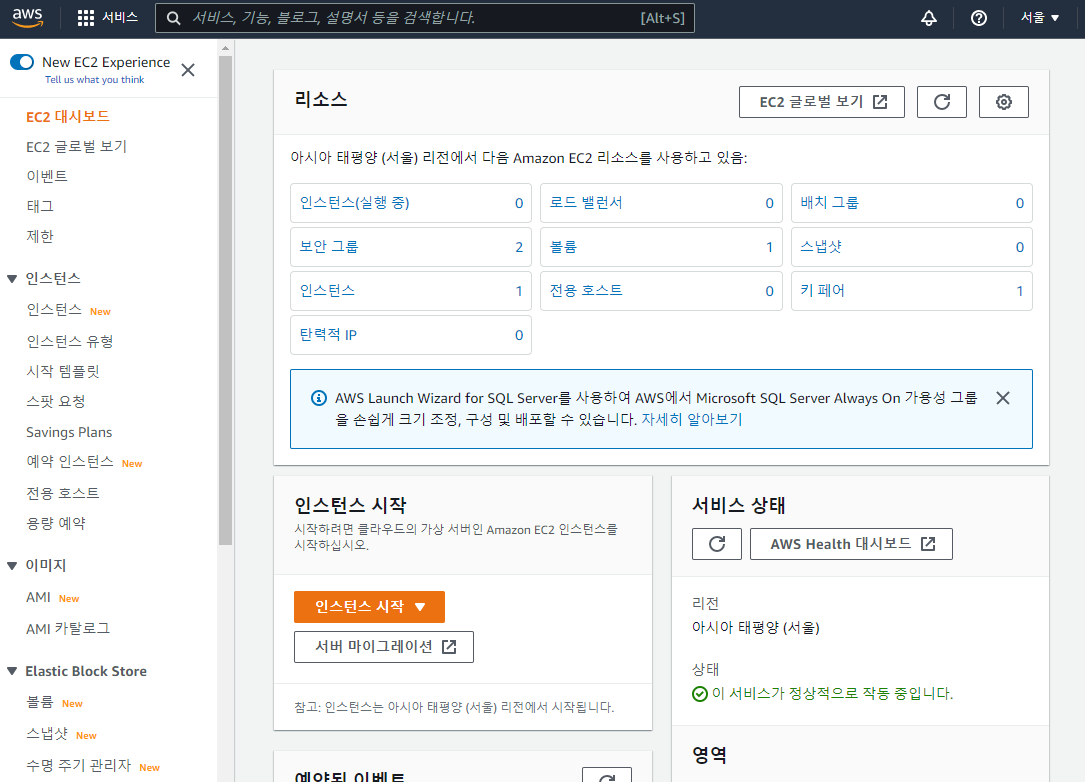Open Savings Plans in sidebar
The height and width of the screenshot is (782, 1085).
(69, 433)
